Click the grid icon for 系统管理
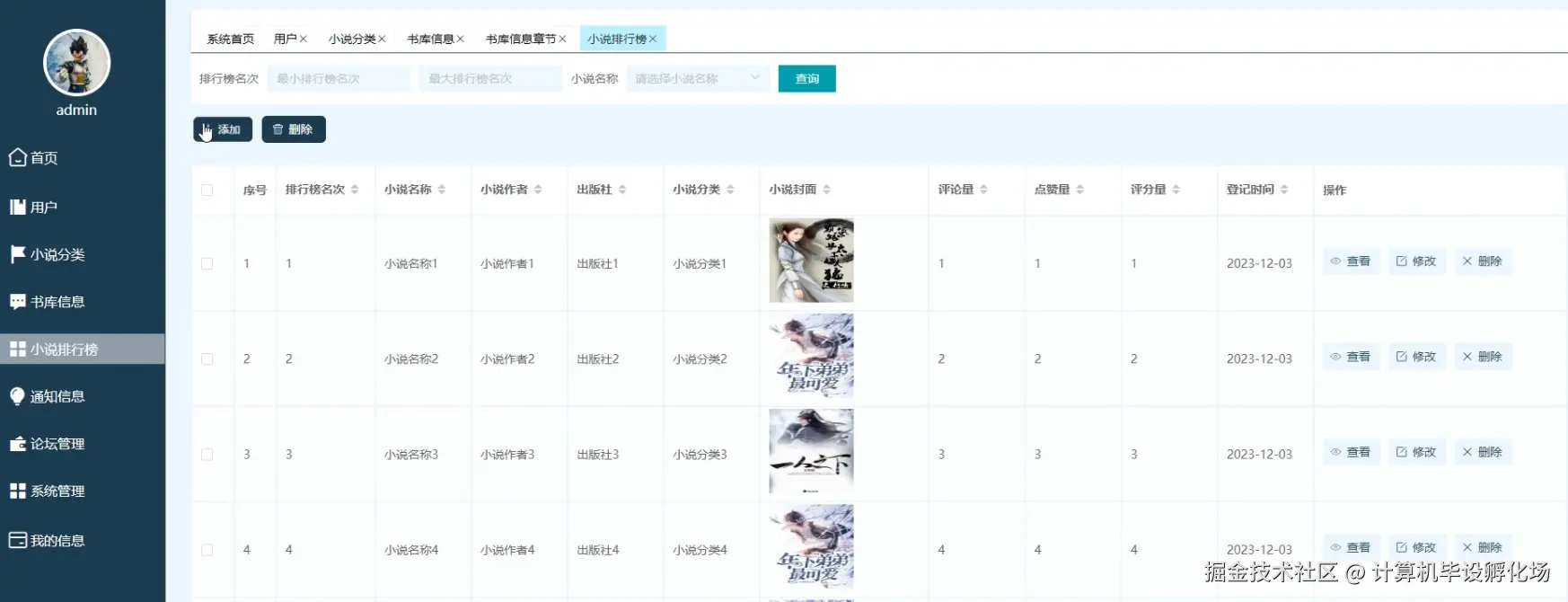 pos(17,491)
